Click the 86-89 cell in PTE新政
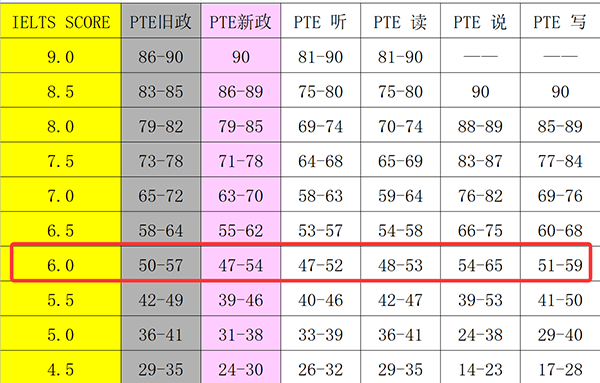The width and height of the screenshot is (600, 383). click(241, 90)
